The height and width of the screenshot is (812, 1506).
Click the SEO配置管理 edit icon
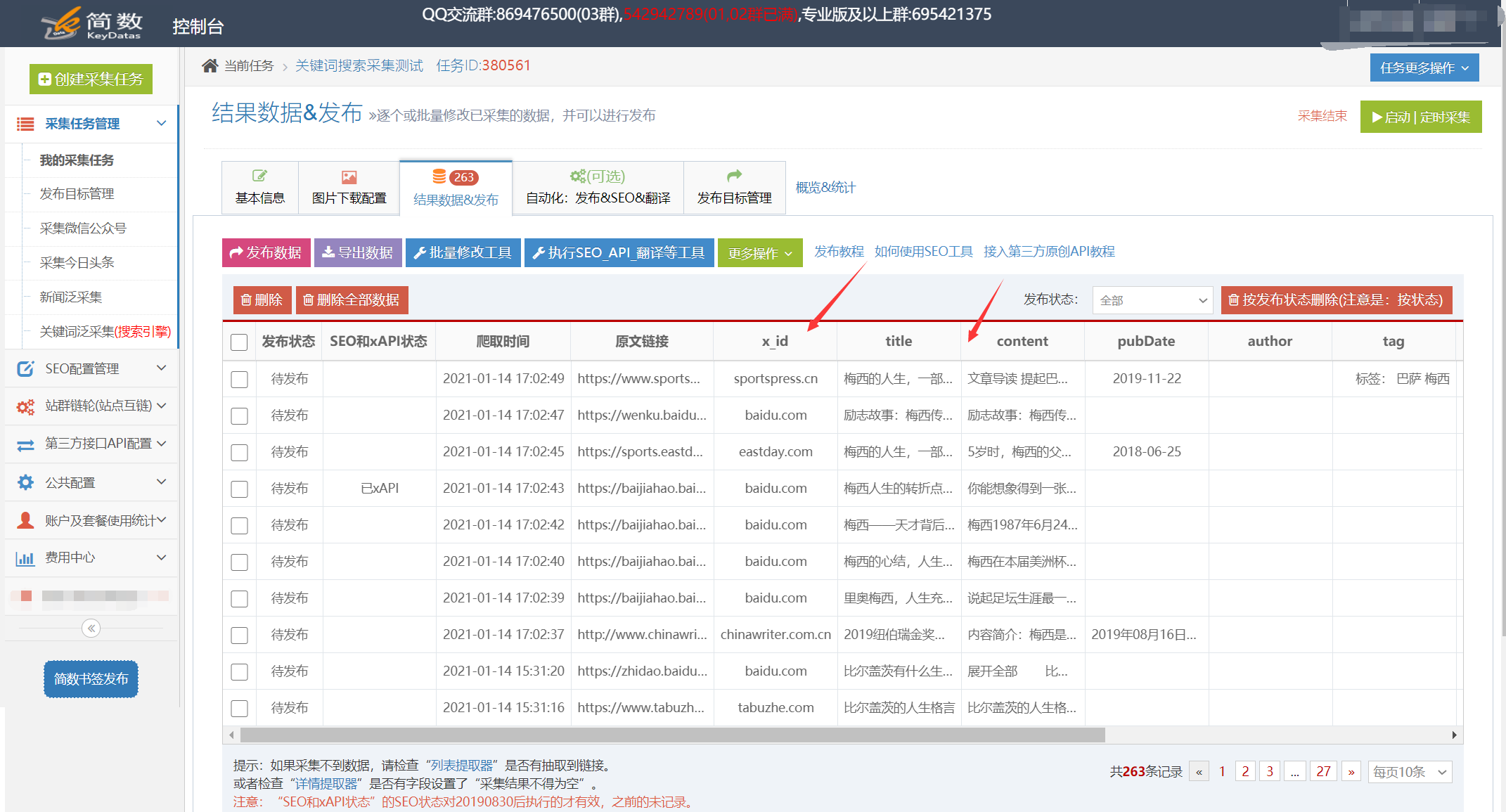(25, 368)
